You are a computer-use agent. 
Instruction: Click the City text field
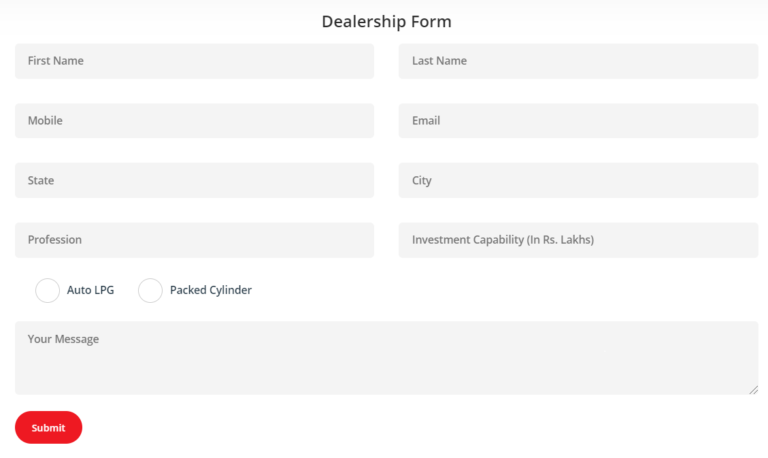point(578,181)
